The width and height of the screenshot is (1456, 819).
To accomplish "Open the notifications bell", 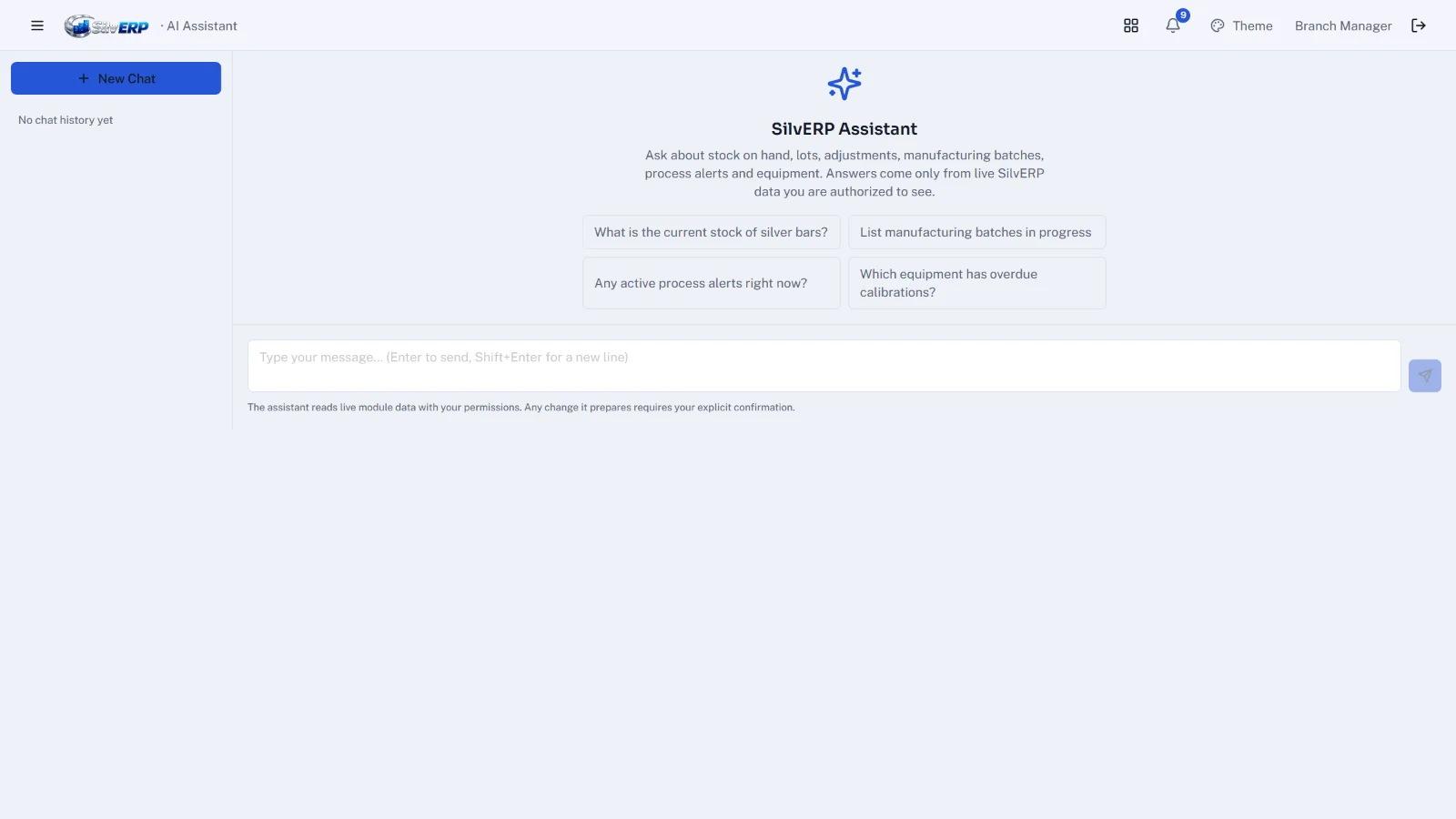I will (1173, 25).
